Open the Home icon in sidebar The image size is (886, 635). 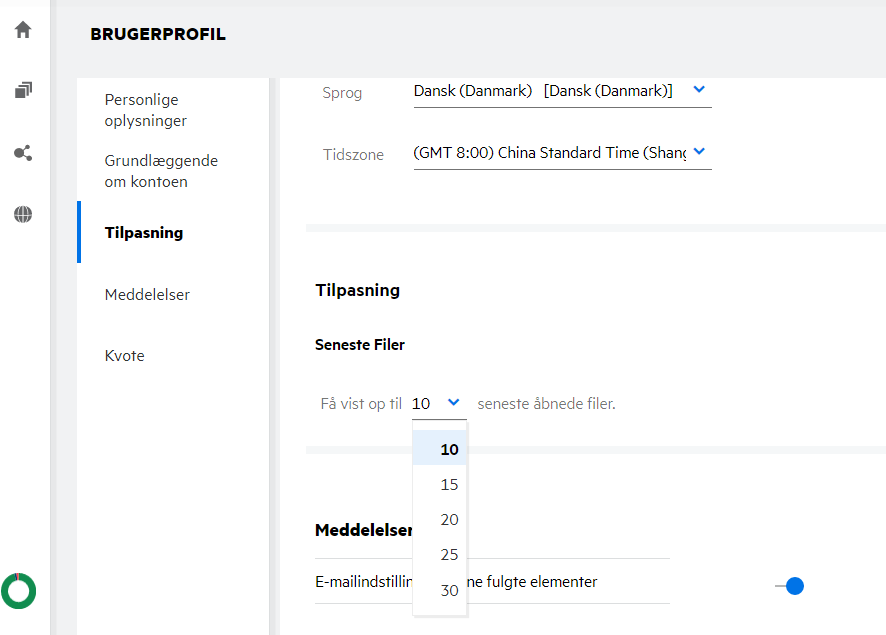23,30
